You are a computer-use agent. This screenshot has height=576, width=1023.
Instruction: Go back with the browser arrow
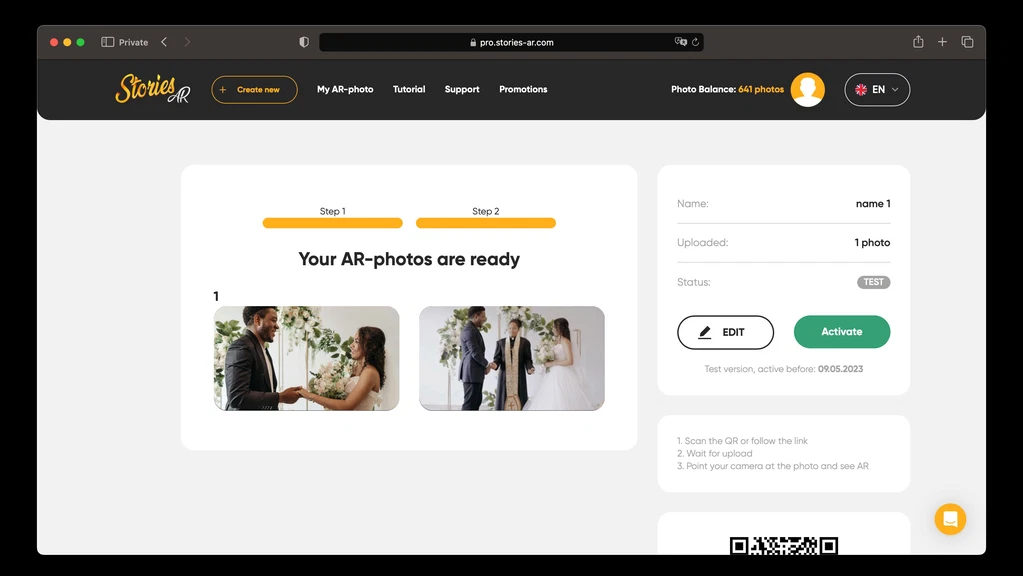tap(164, 42)
